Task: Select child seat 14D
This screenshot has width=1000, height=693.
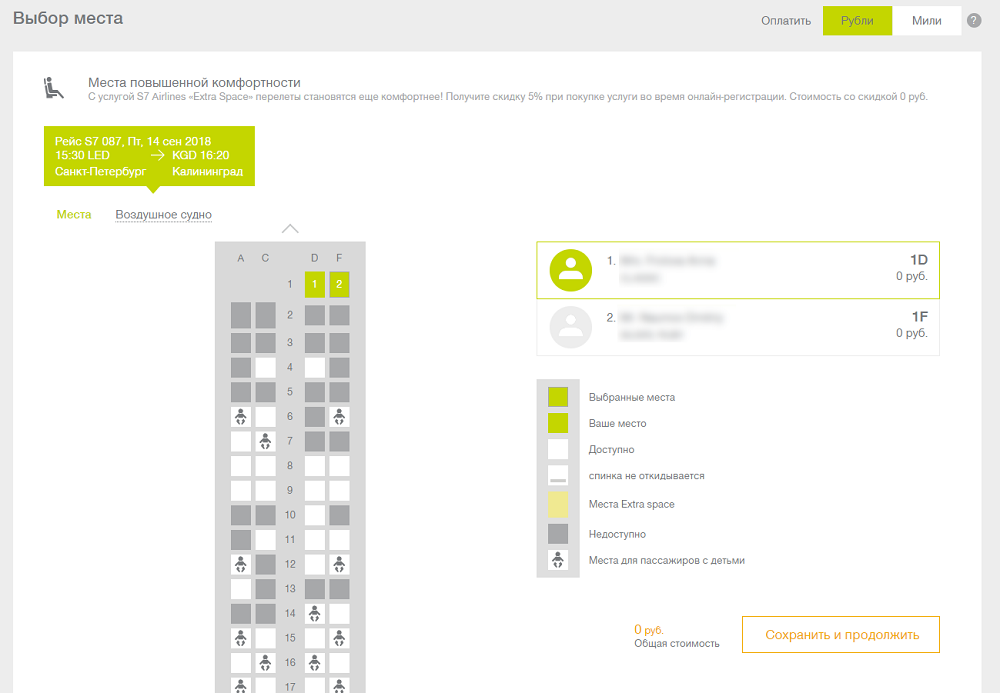Action: pyautogui.click(x=315, y=613)
